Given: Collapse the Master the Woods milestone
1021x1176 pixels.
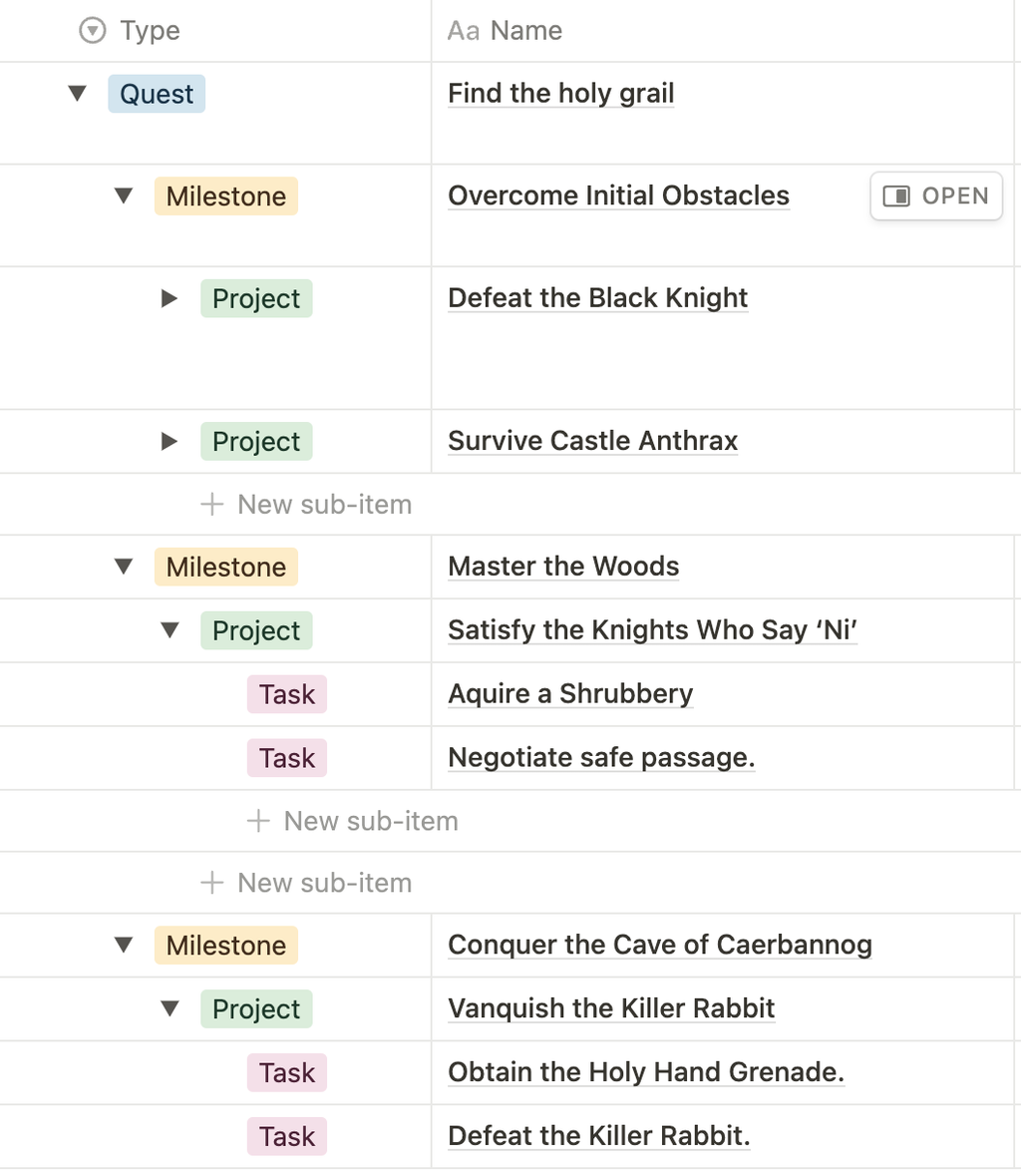Looking at the screenshot, I should pos(124,567).
